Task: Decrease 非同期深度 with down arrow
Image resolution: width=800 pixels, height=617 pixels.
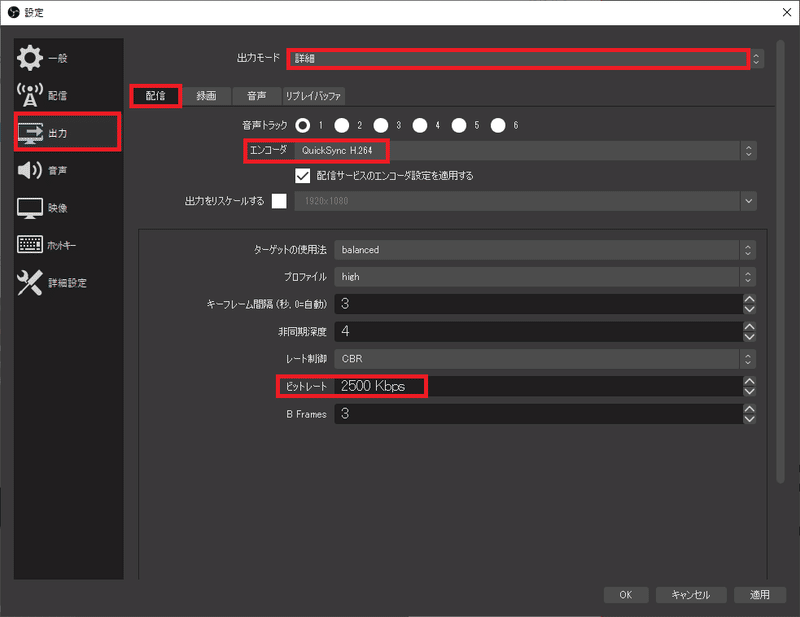Action: click(749, 336)
